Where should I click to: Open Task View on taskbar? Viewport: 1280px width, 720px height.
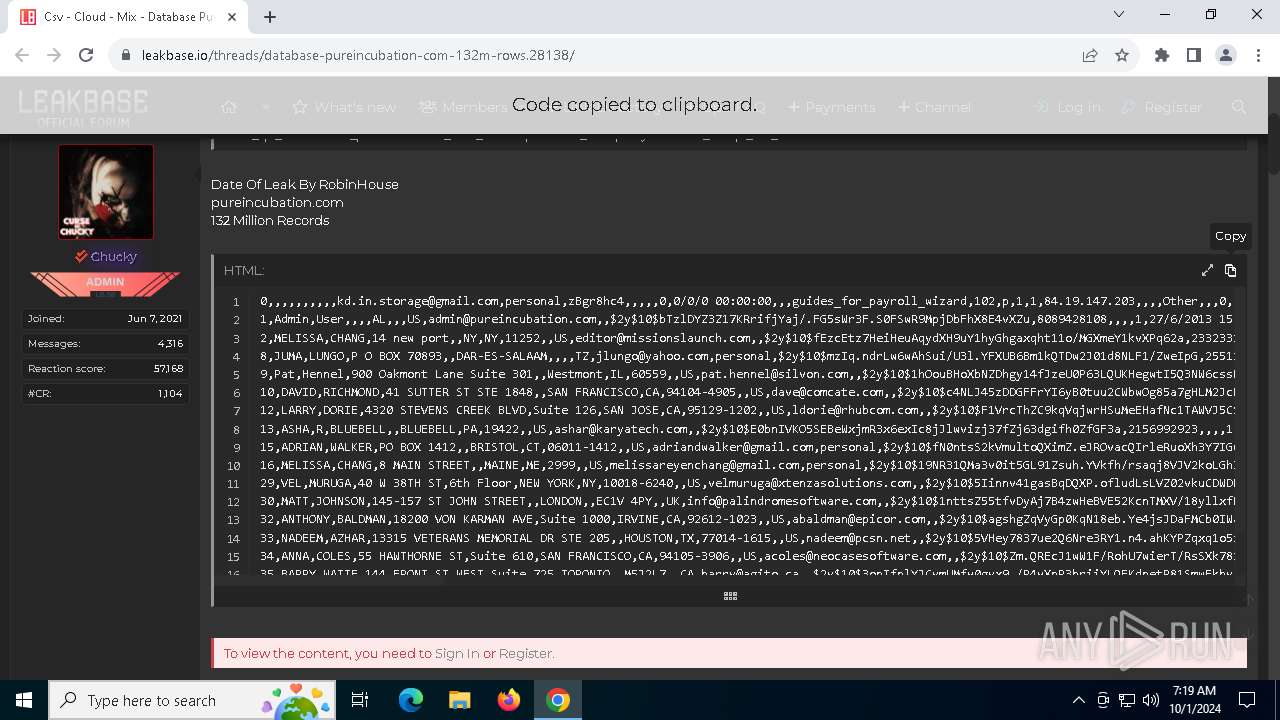pos(361,700)
